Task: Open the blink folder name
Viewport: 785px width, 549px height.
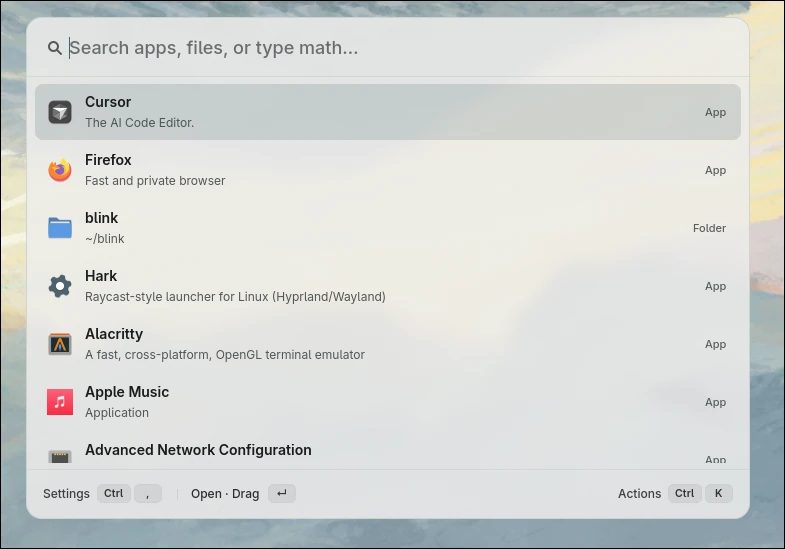Action: click(x=102, y=218)
